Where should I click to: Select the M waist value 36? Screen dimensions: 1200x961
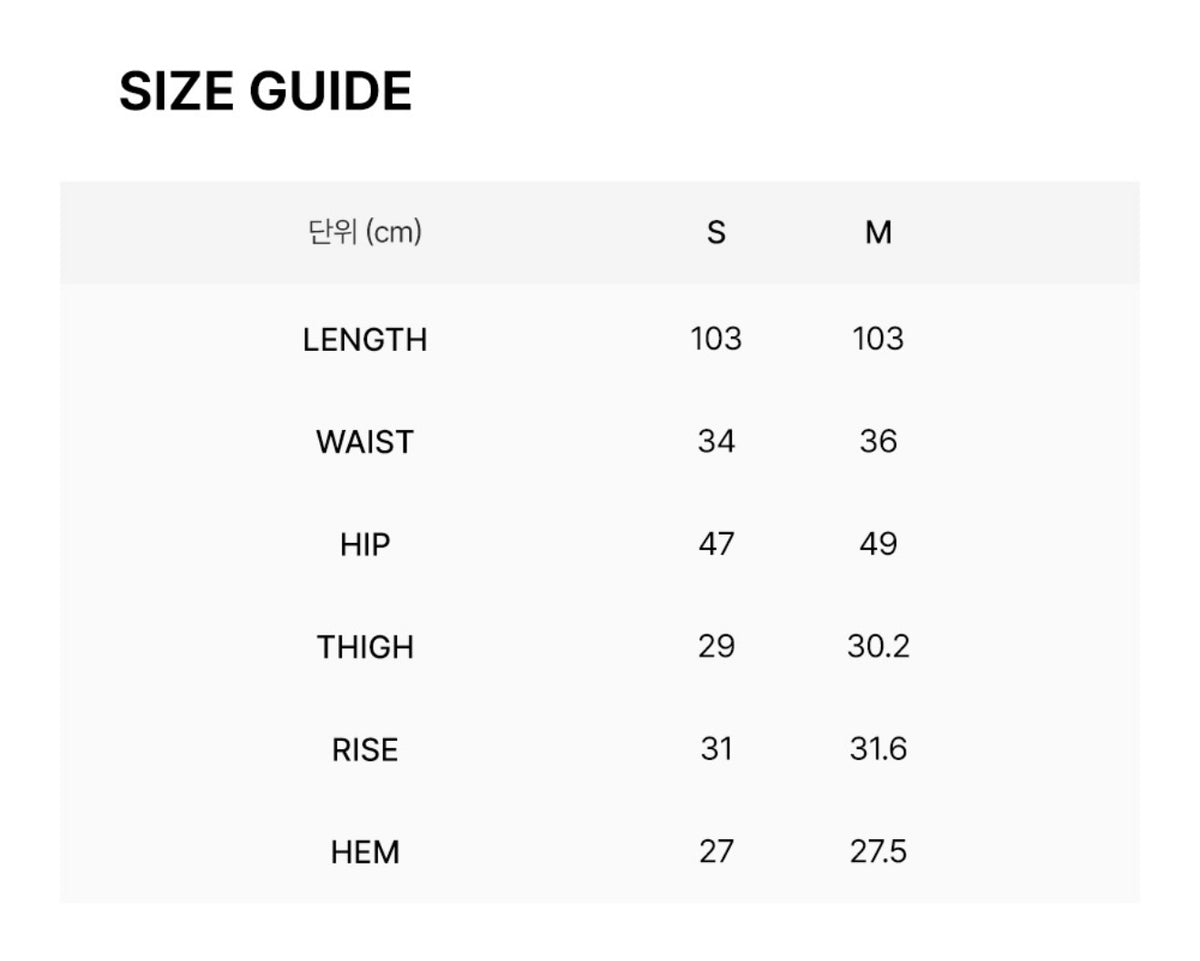point(878,441)
